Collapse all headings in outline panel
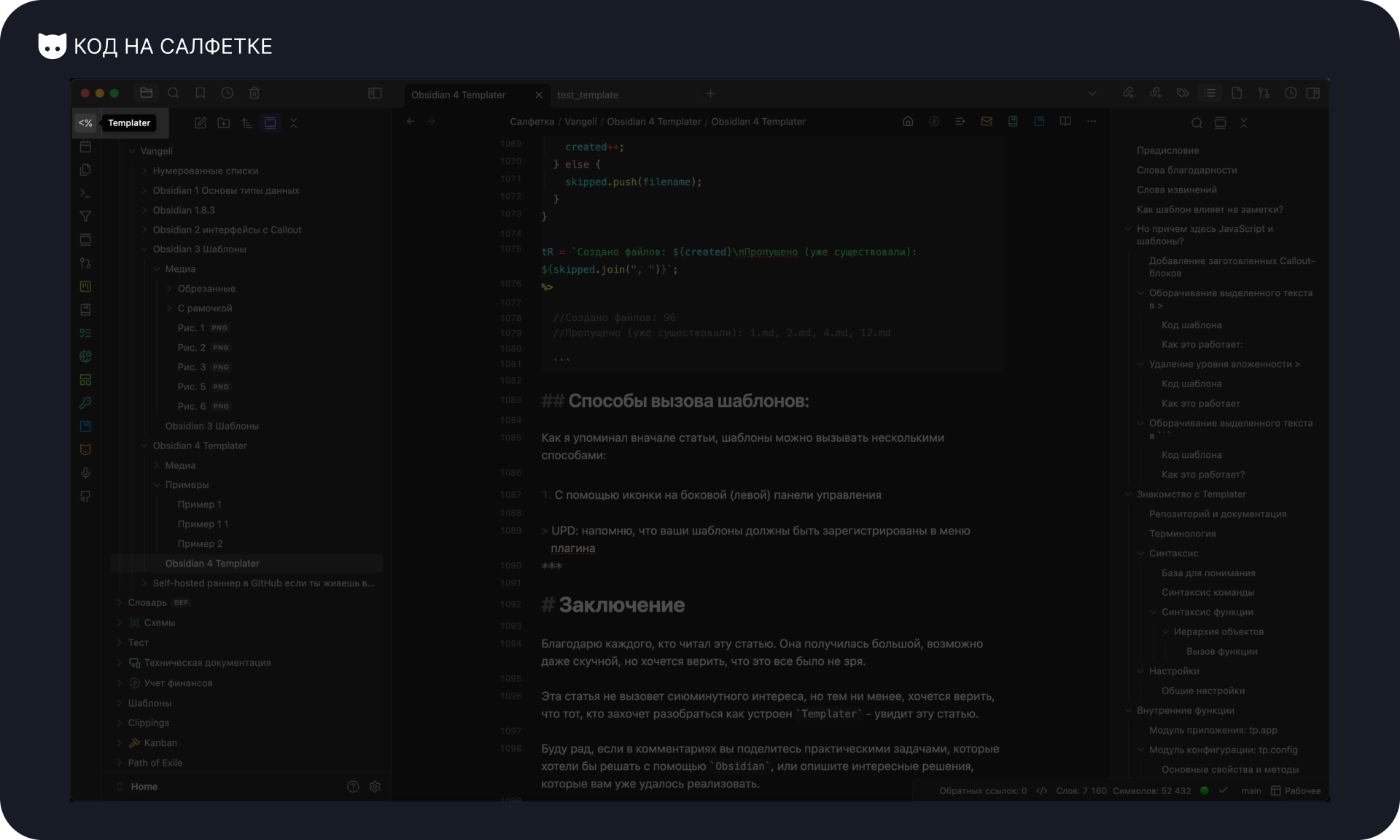Image resolution: width=1400 pixels, height=840 pixels. (1244, 123)
